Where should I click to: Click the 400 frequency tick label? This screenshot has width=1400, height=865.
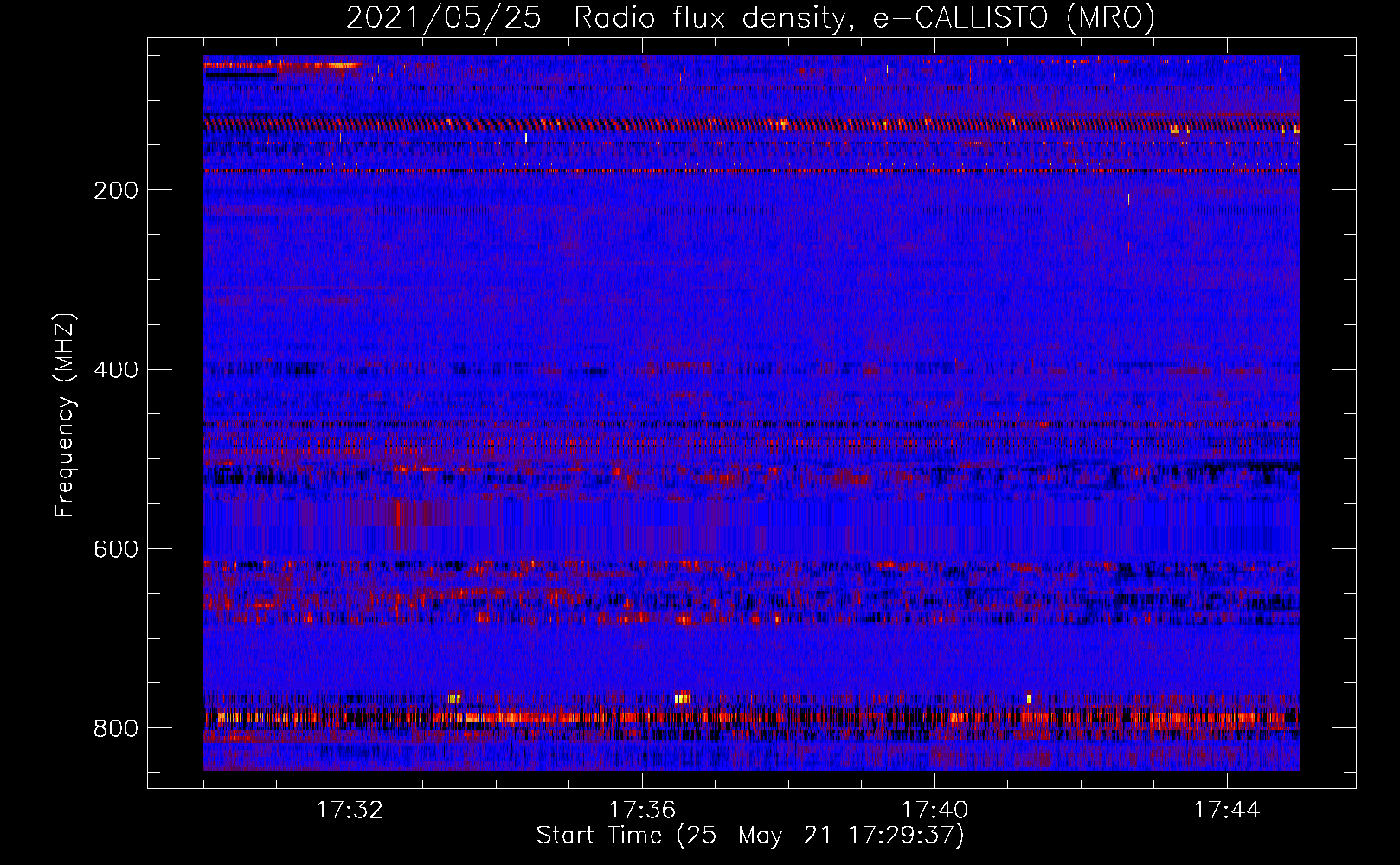tap(116, 370)
